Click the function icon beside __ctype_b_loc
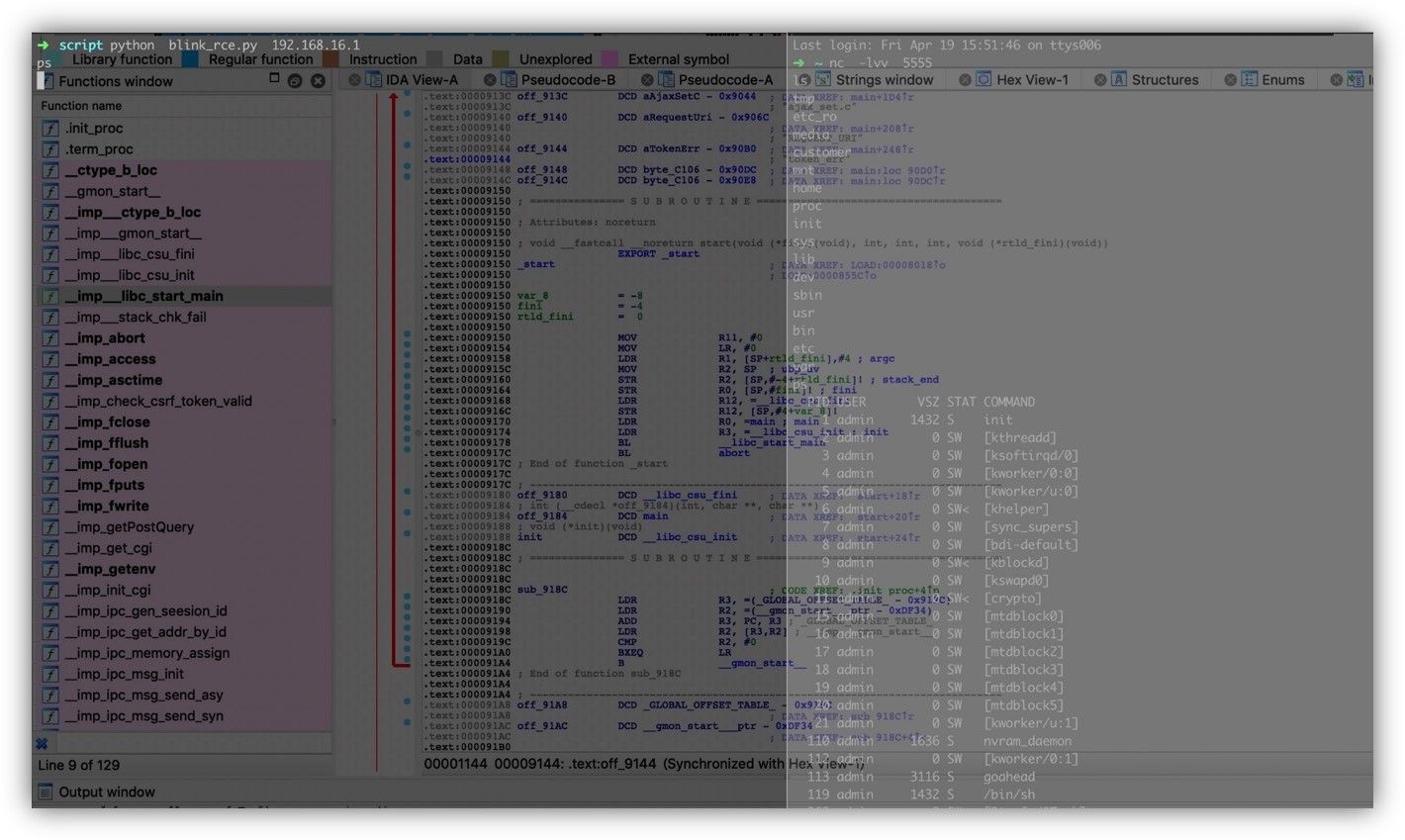Image resolution: width=1405 pixels, height=840 pixels. 50,170
